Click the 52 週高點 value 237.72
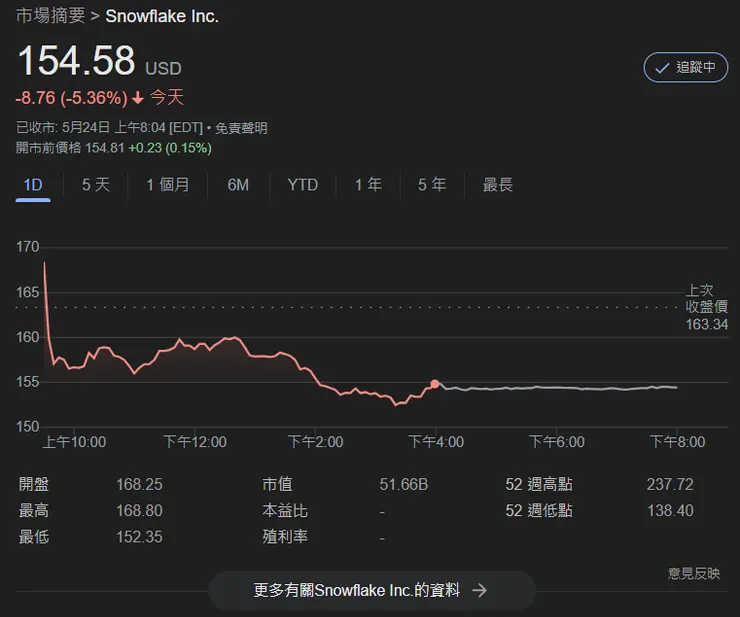The width and height of the screenshot is (740, 617). tap(670, 484)
